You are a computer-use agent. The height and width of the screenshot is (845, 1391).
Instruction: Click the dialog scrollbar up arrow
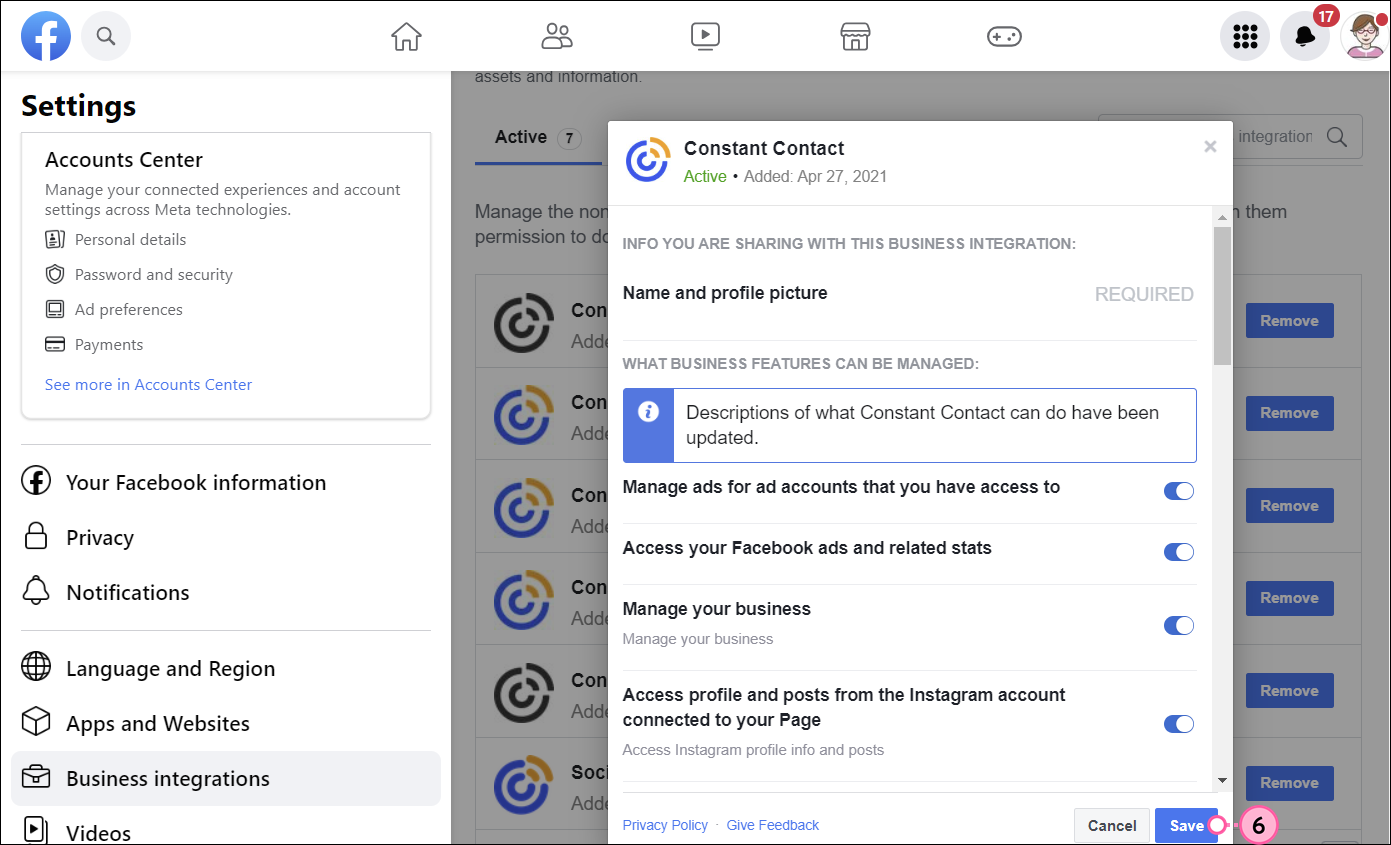[1222, 217]
